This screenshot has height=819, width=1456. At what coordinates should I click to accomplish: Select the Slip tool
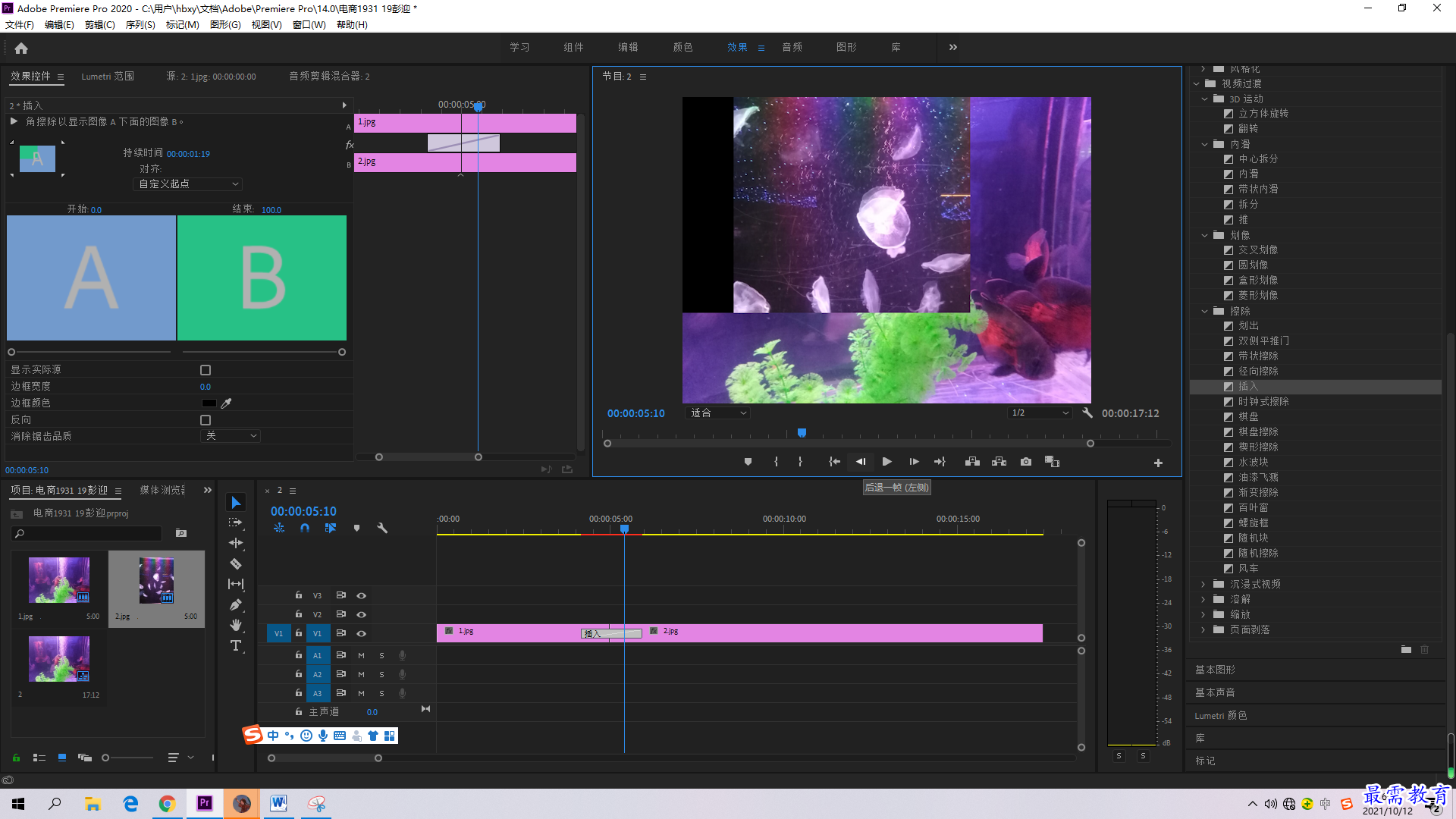click(x=236, y=584)
